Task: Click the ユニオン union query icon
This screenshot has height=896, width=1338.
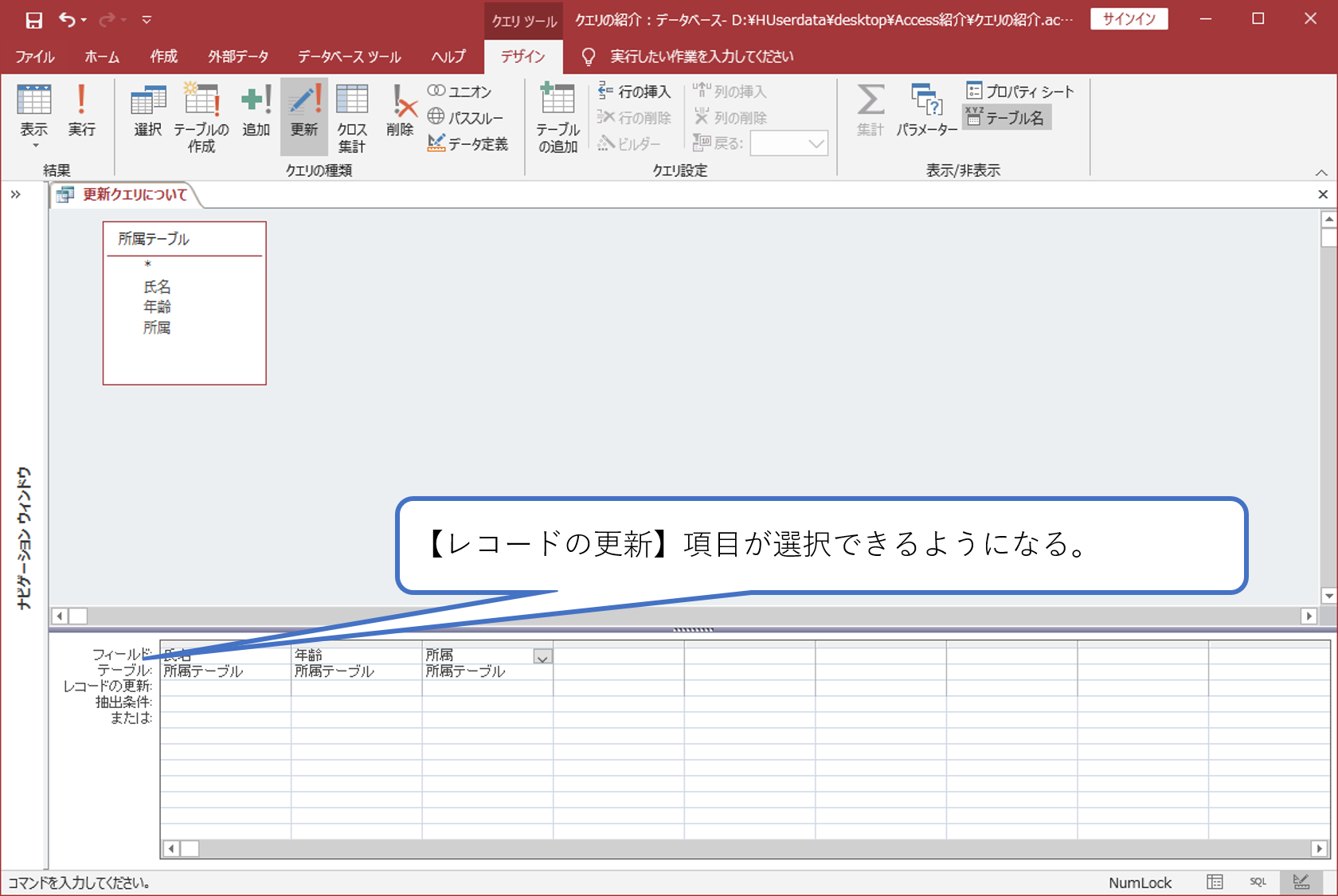Action: tap(460, 92)
